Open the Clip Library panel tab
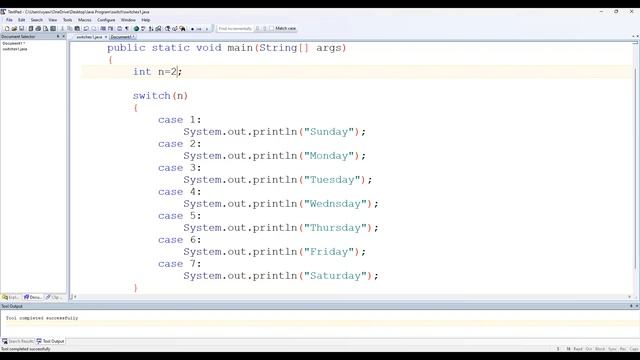Image resolution: width=640 pixels, height=360 pixels. [x=54, y=297]
